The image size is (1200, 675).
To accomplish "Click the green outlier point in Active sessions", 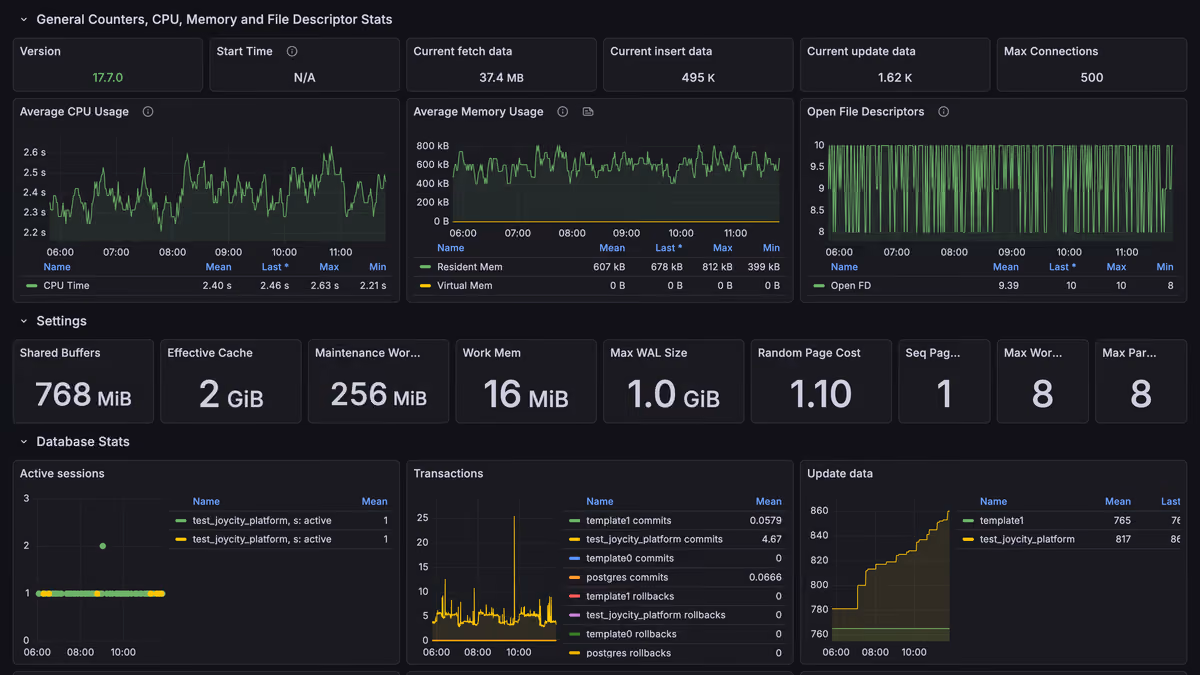I will pyautogui.click(x=103, y=546).
